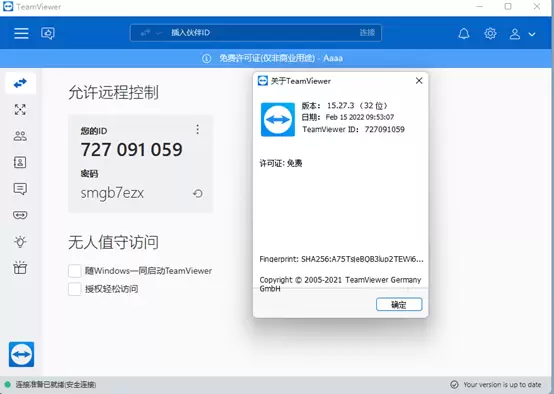Open the Computers & Contacts sidebar icon
The height and width of the screenshot is (394, 554).
point(20,162)
